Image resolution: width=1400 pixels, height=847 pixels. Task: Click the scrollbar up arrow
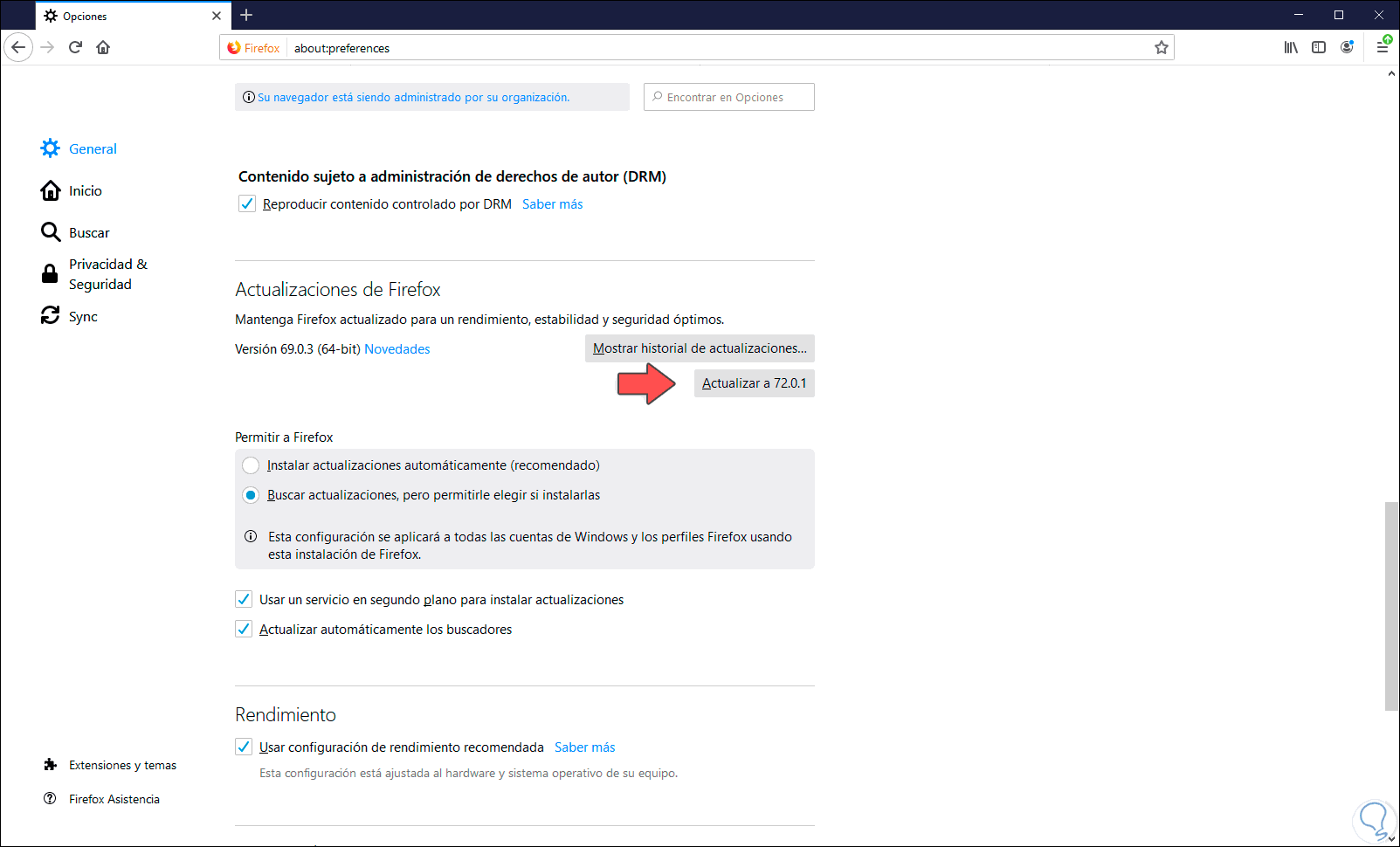tap(1392, 74)
